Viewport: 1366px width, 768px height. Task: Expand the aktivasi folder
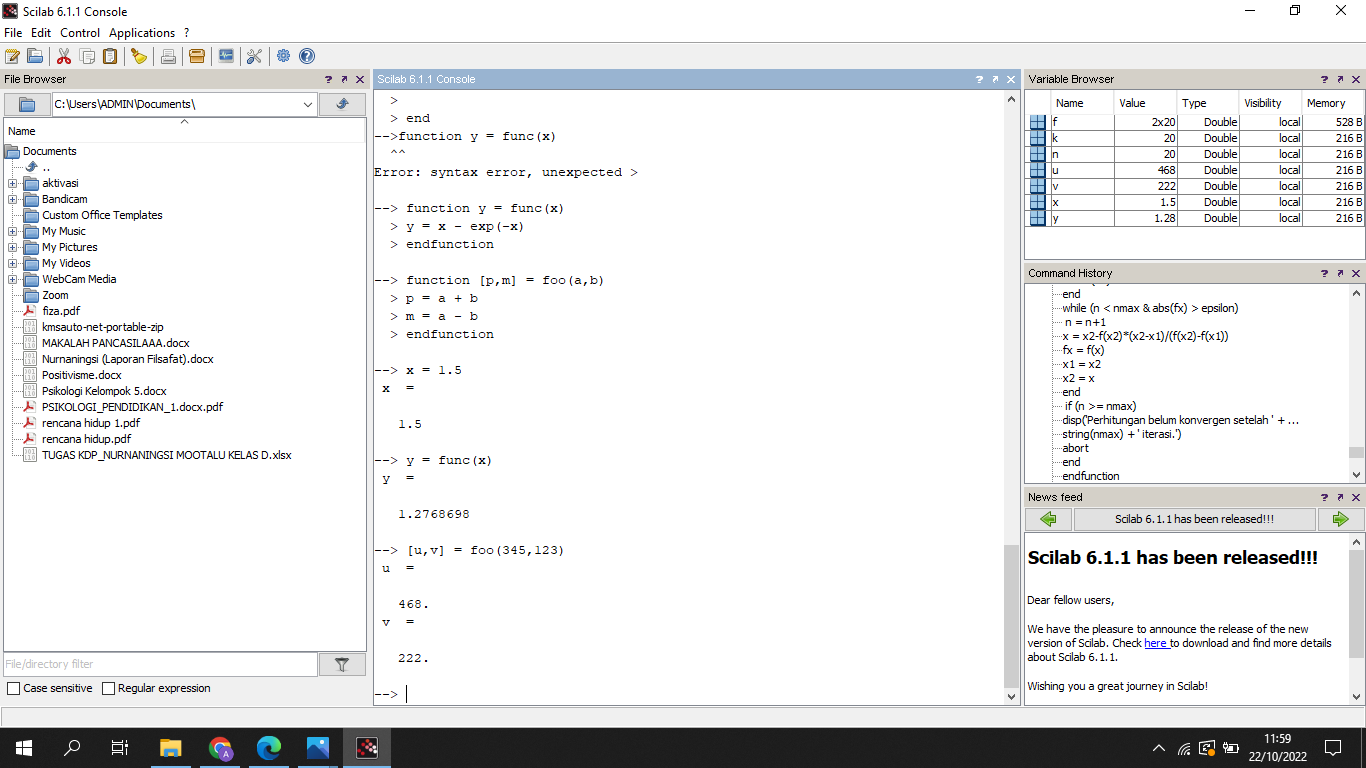12,183
